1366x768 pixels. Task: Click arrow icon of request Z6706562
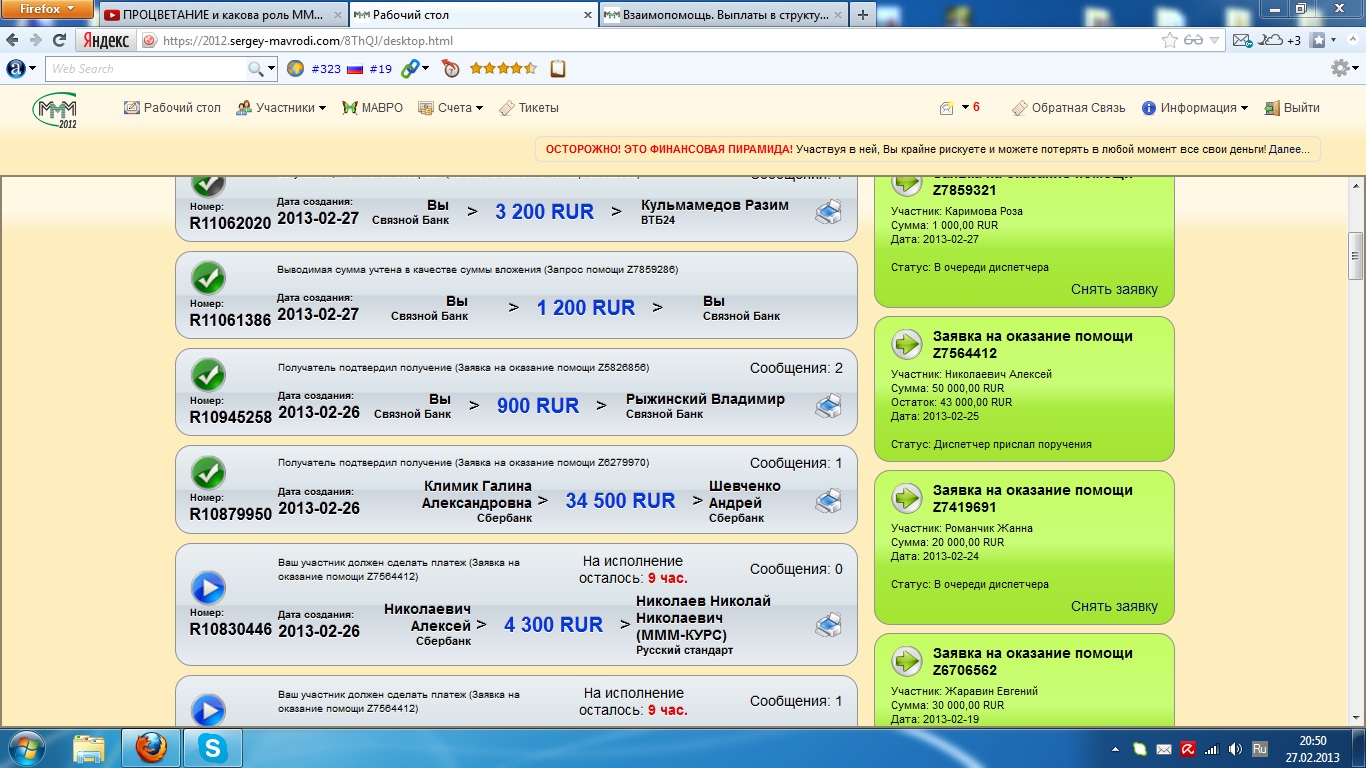pos(907,661)
